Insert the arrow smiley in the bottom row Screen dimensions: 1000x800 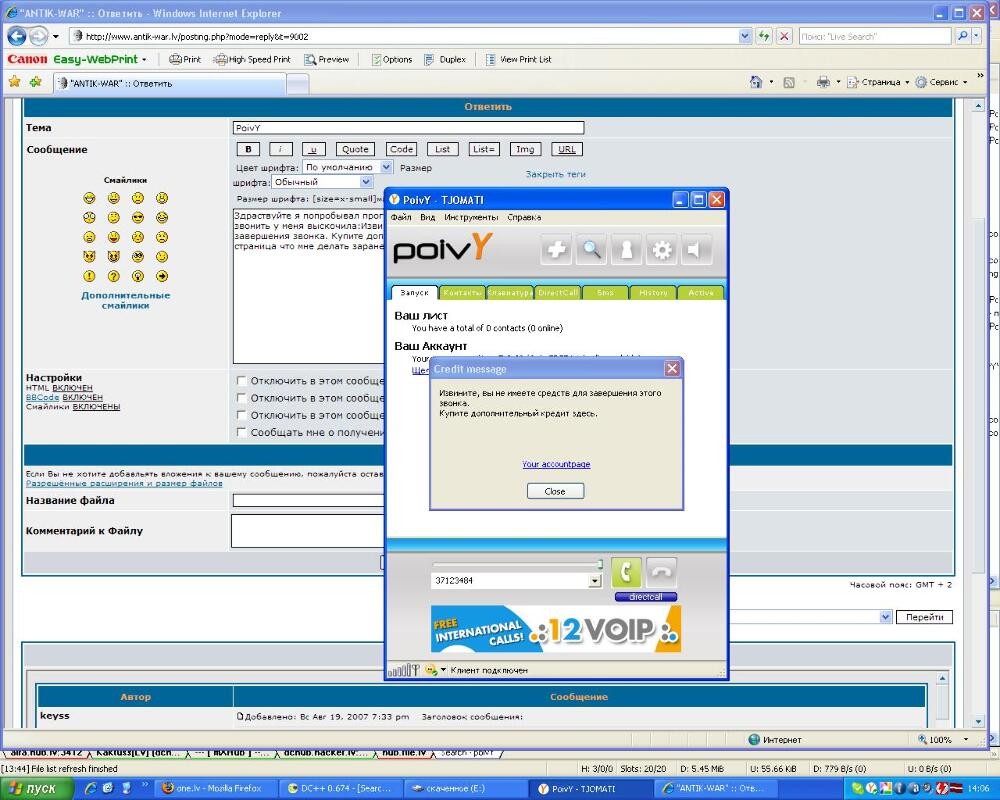pyautogui.click(x=162, y=276)
